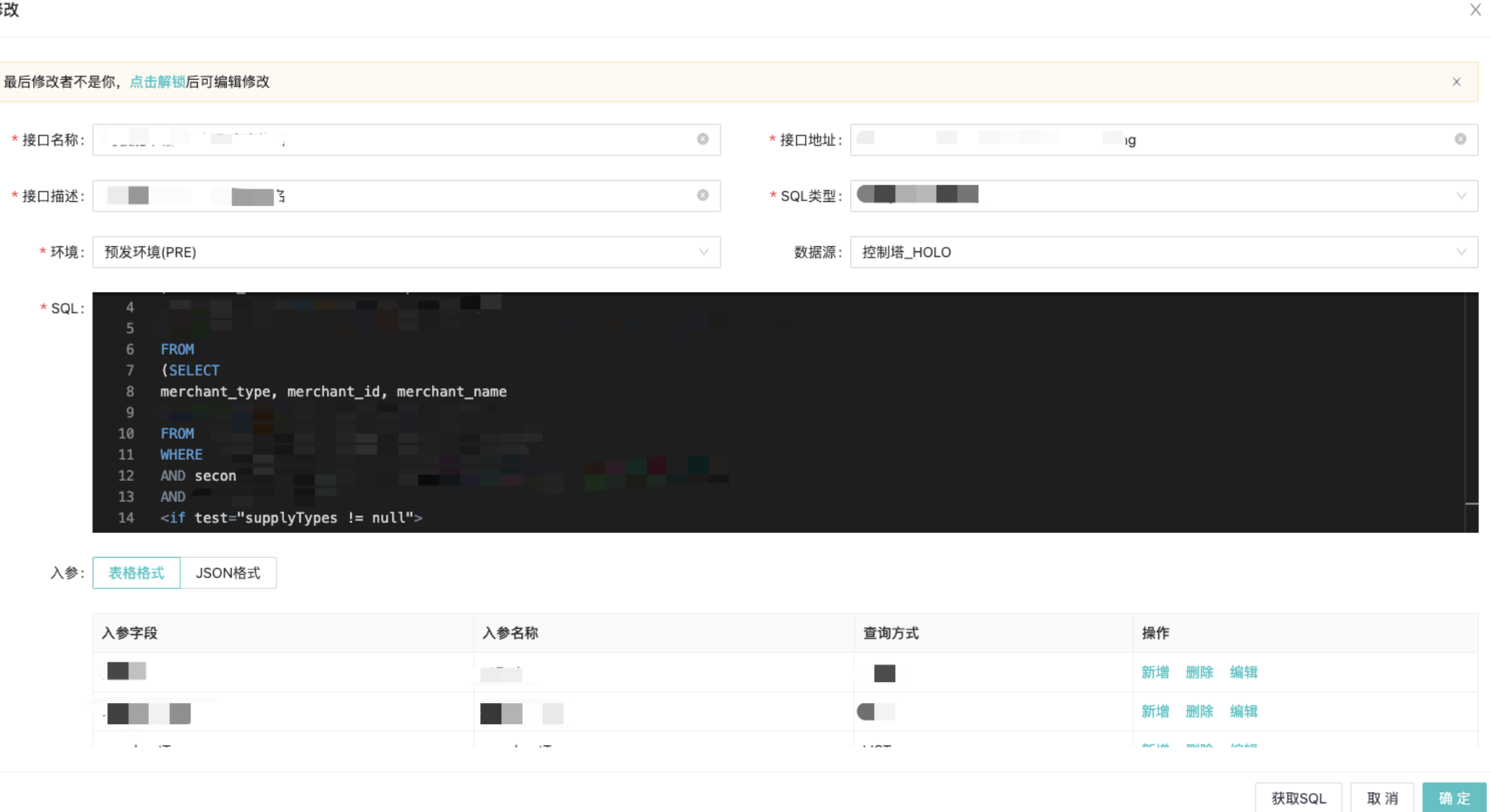This screenshot has height=812, width=1491.
Task: Click the FROM keyword on line 10
Action: [177, 434]
